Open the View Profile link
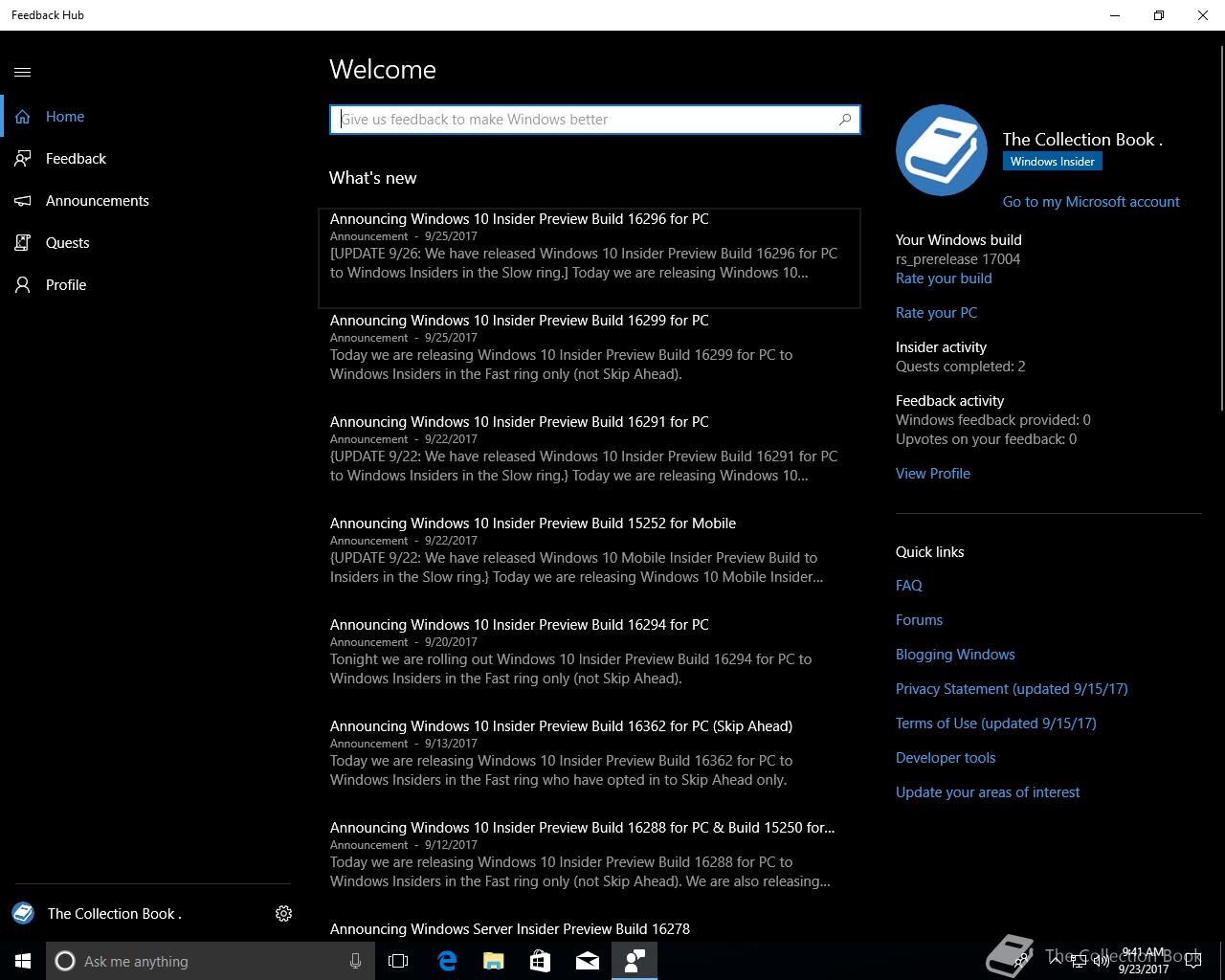The height and width of the screenshot is (980, 1225). click(933, 474)
